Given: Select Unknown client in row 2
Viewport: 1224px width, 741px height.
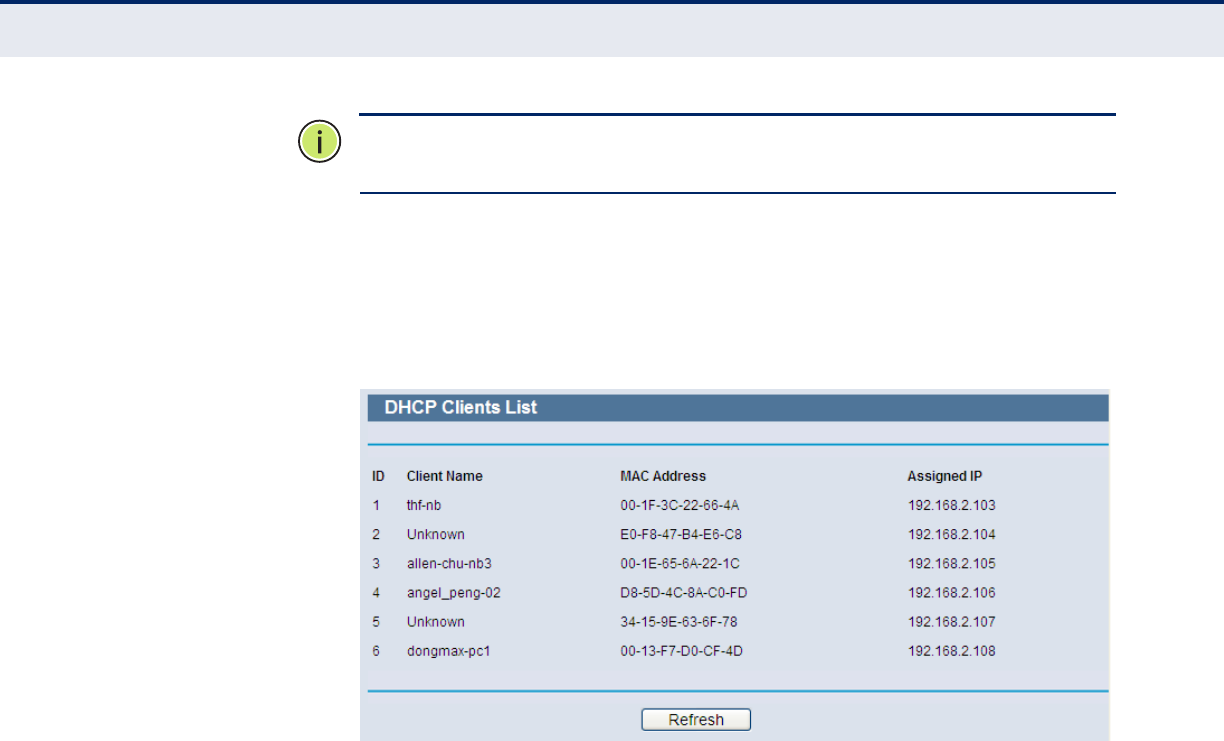Looking at the screenshot, I should click(x=435, y=534).
